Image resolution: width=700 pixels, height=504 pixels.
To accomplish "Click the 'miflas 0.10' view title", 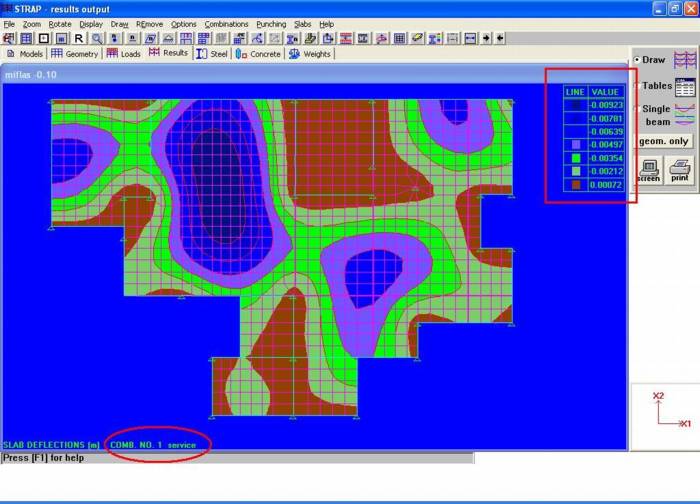I will pyautogui.click(x=31, y=75).
